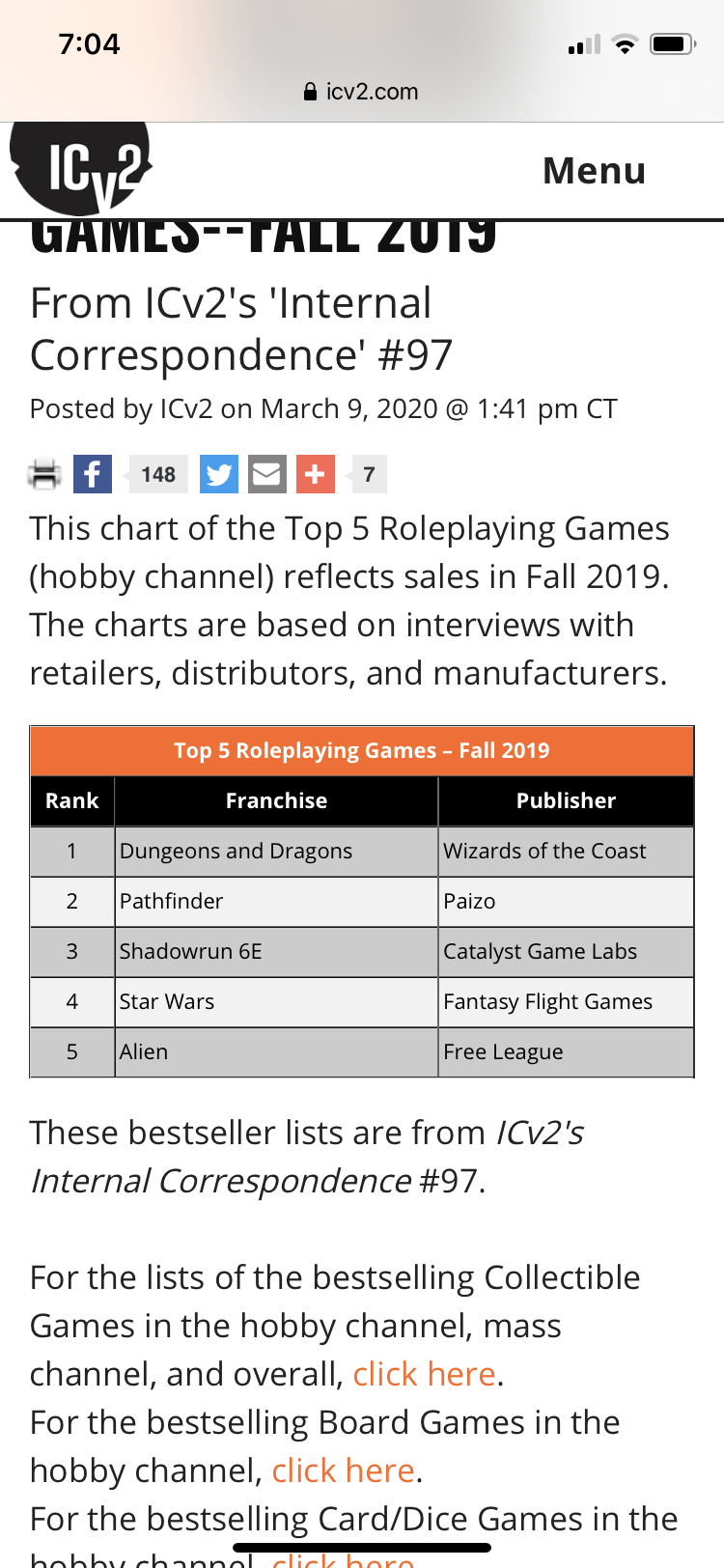This screenshot has width=724, height=1568.
Task: Open more sharing options plus icon
Action: pos(316,474)
